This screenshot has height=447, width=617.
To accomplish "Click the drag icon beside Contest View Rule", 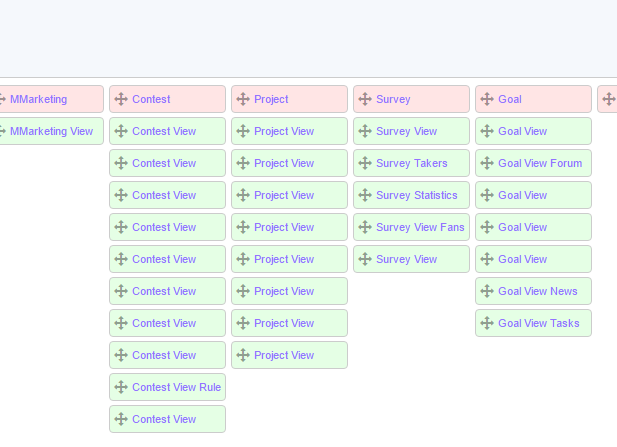I will pos(121,387).
